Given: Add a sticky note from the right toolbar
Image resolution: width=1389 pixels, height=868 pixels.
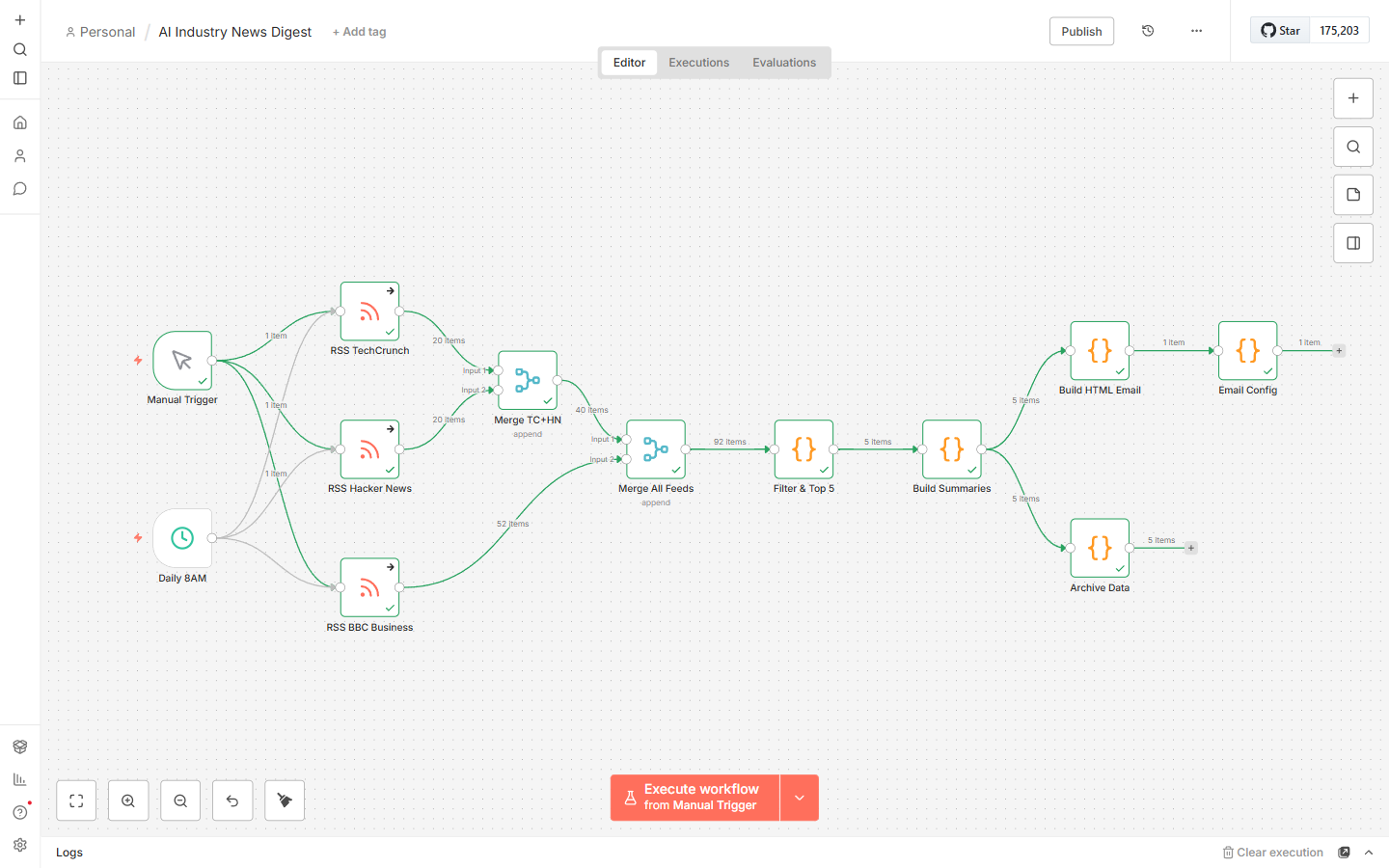Looking at the screenshot, I should click(1352, 194).
